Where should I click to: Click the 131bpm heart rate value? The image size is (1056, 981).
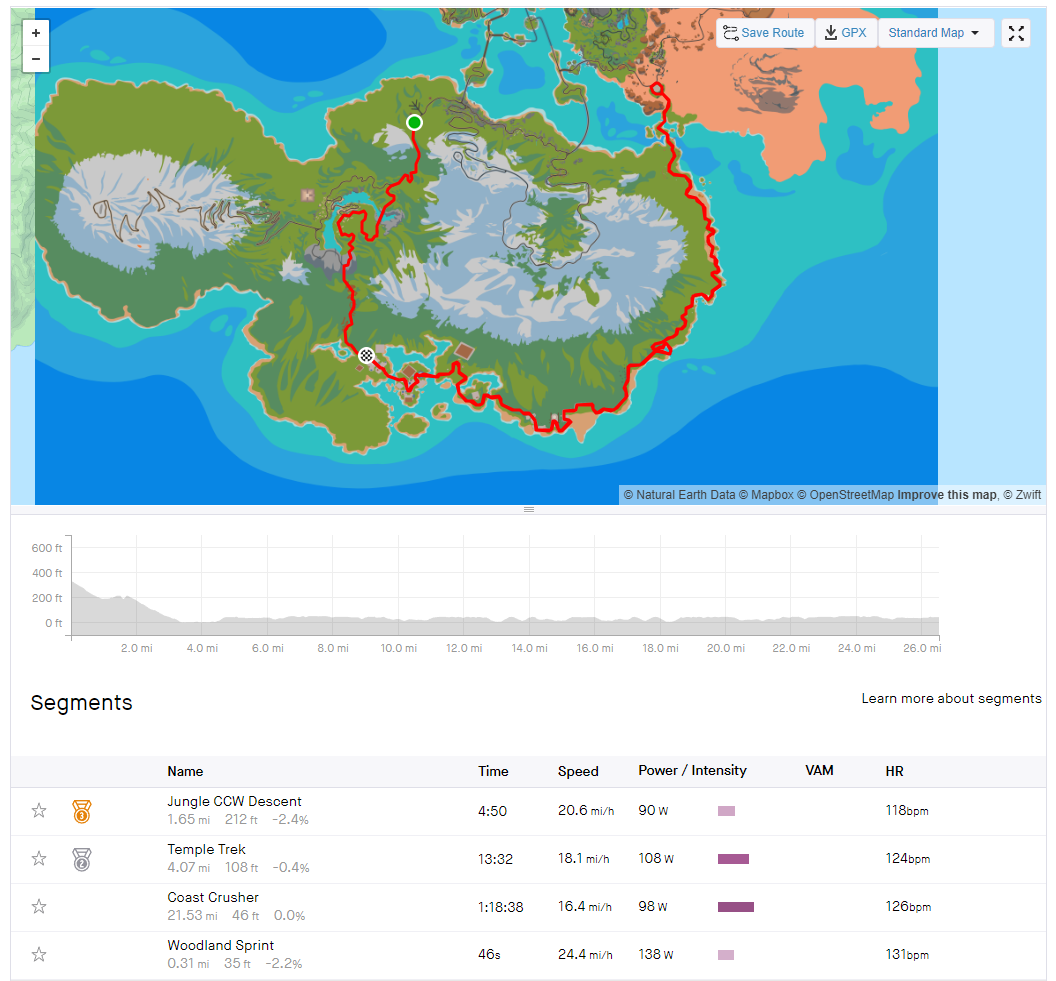(906, 955)
